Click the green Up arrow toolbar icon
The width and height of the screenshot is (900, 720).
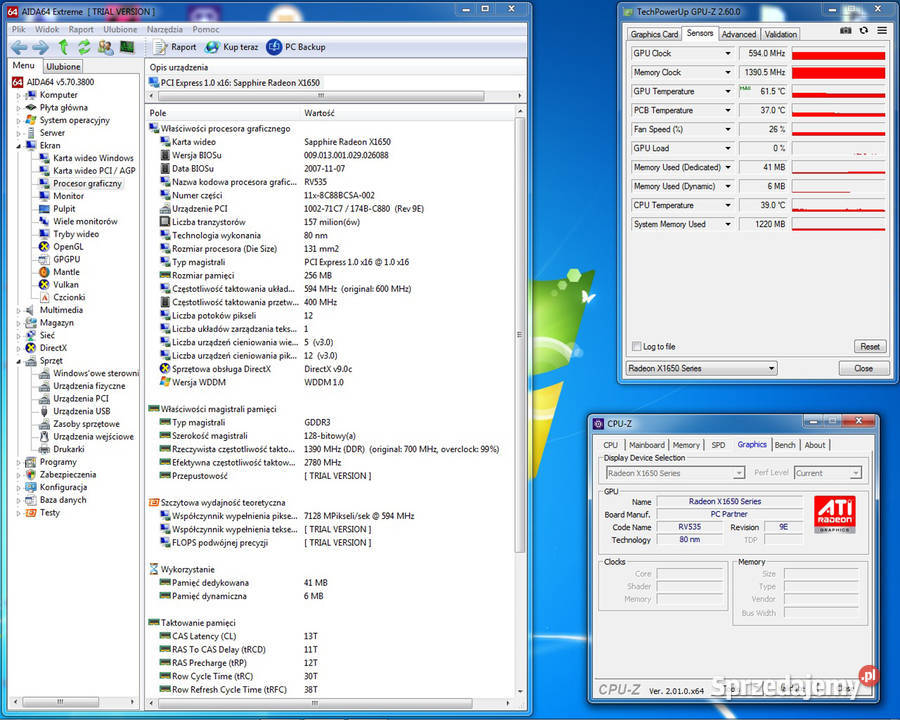coord(64,47)
